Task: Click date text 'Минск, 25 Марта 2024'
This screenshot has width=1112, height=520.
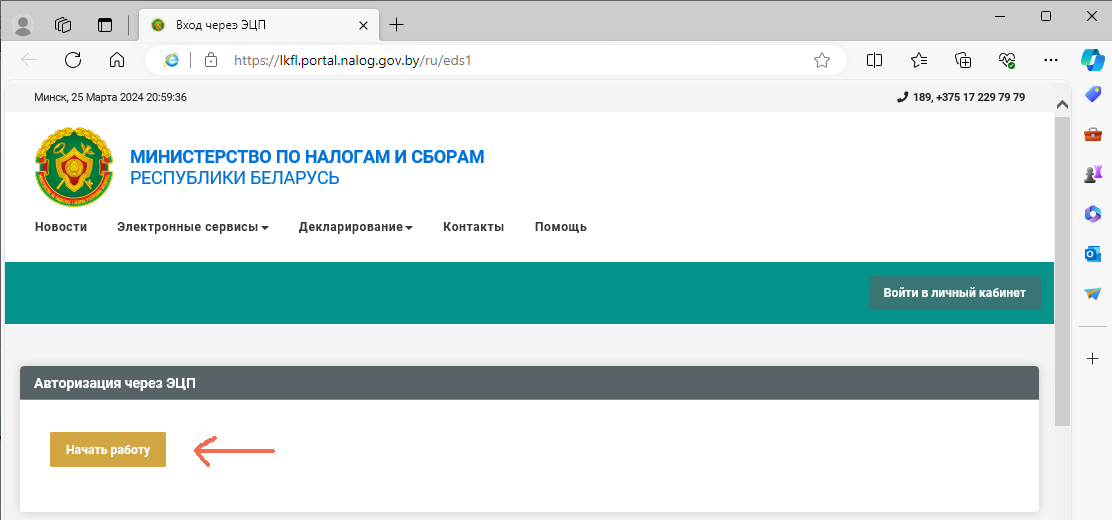Action: tap(89, 97)
